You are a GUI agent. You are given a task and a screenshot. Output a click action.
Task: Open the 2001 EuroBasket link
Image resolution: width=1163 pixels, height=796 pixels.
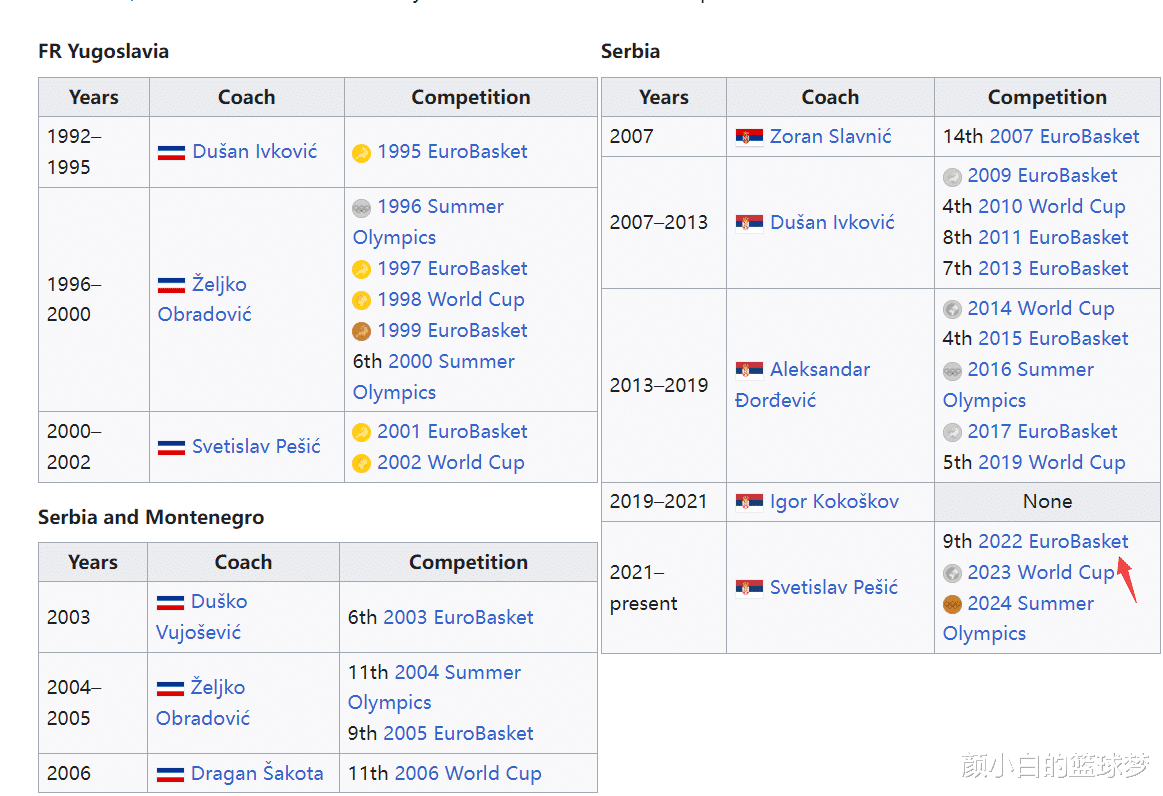tap(452, 431)
